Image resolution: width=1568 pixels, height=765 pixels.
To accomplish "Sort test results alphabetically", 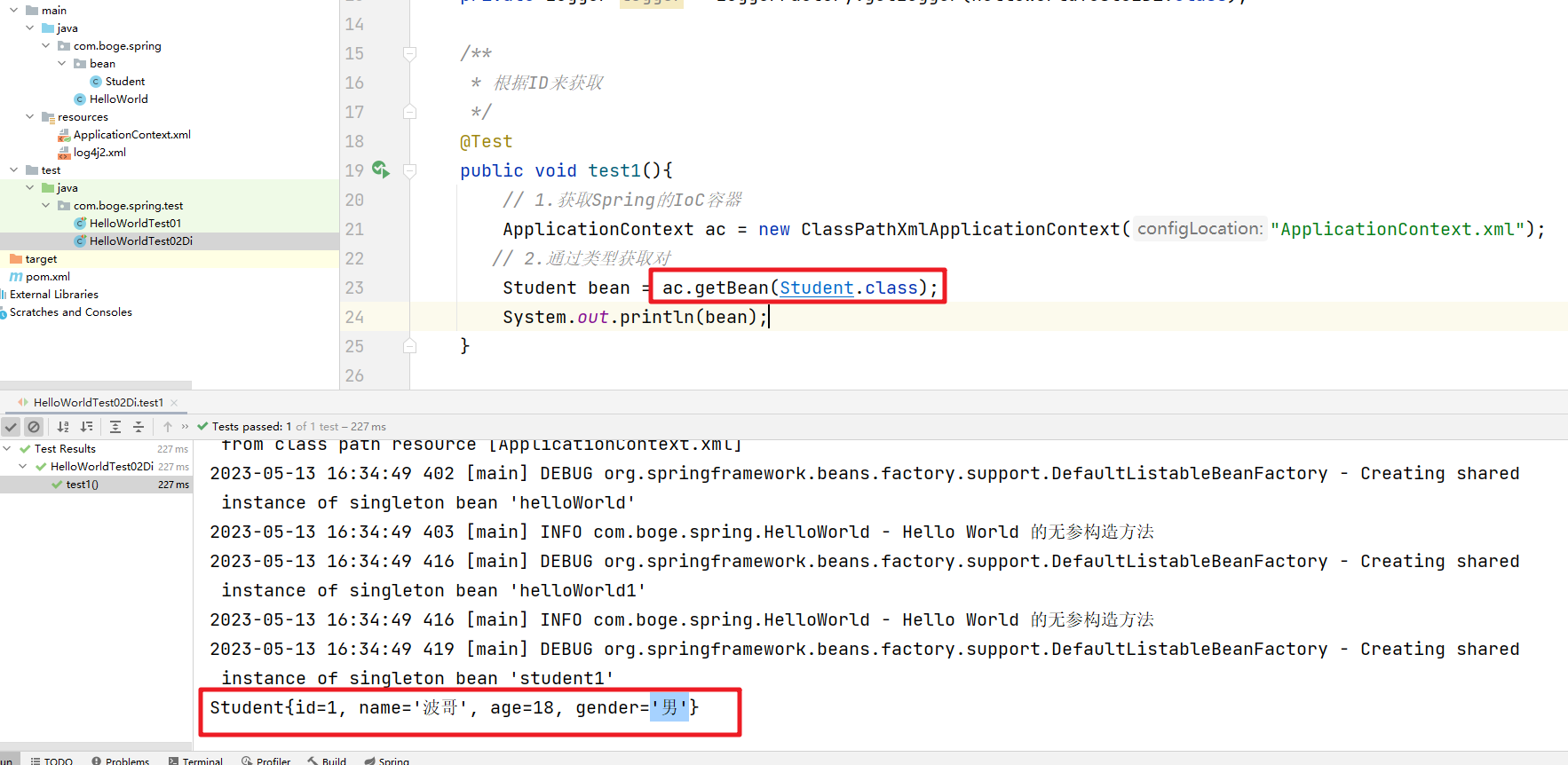I will click(x=63, y=427).
